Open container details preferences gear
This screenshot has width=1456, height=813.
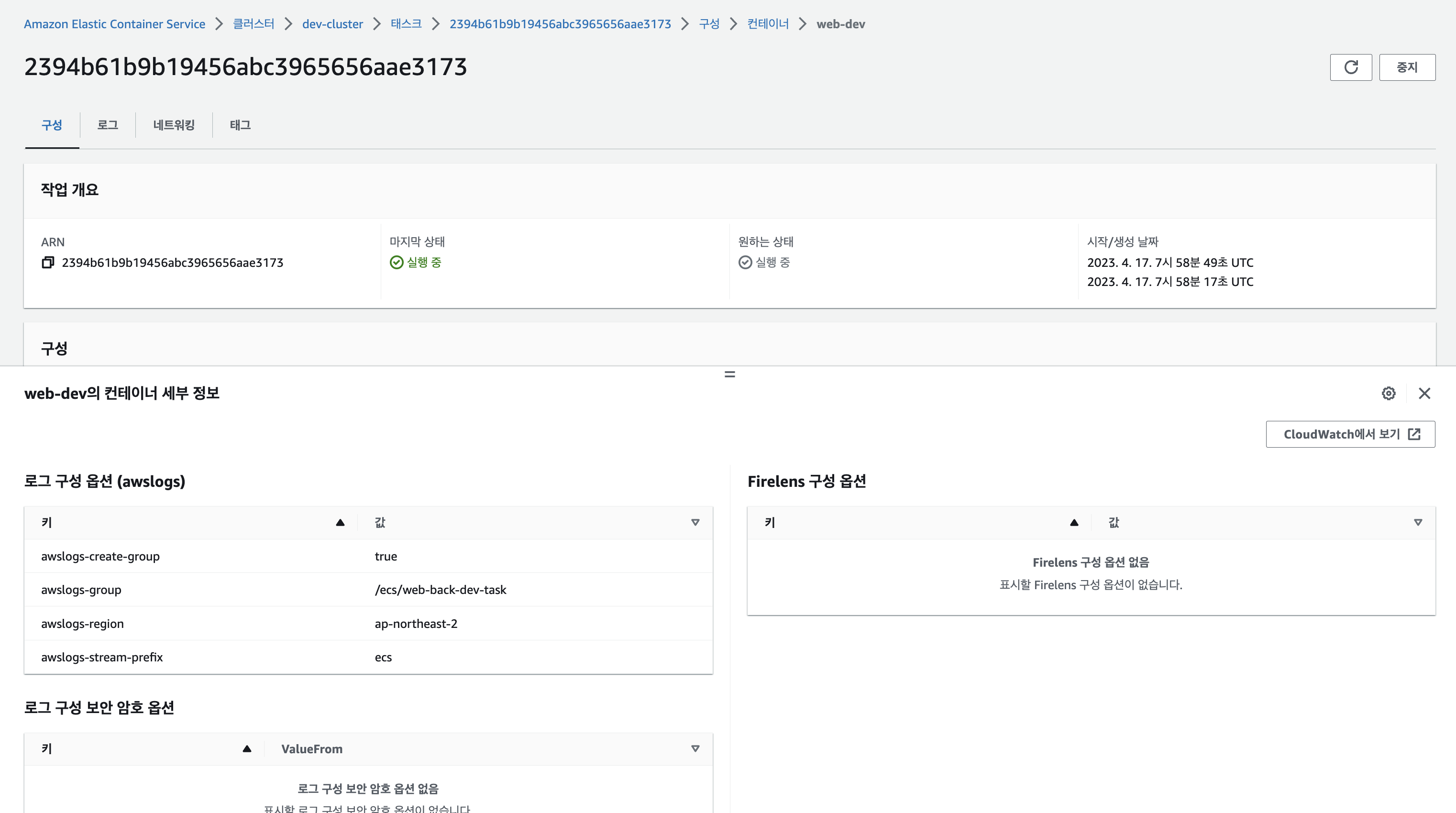click(x=1388, y=393)
